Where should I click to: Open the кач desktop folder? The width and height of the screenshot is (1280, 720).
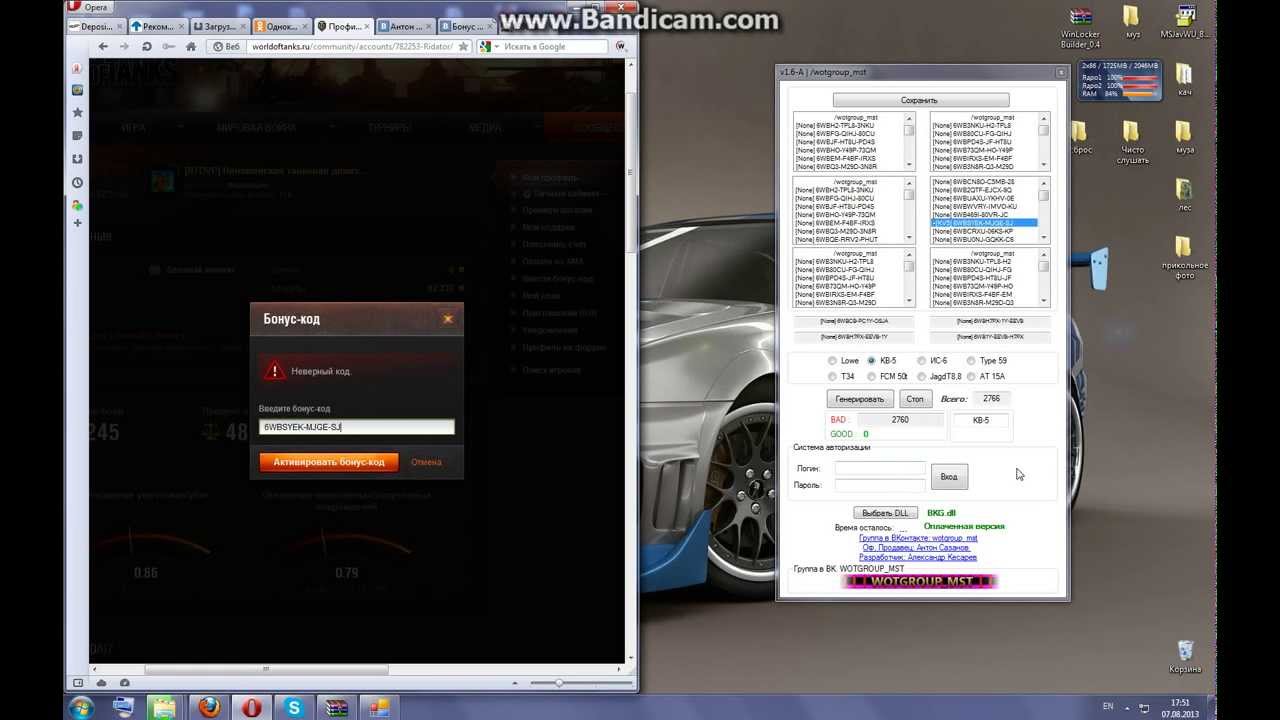[x=1184, y=81]
